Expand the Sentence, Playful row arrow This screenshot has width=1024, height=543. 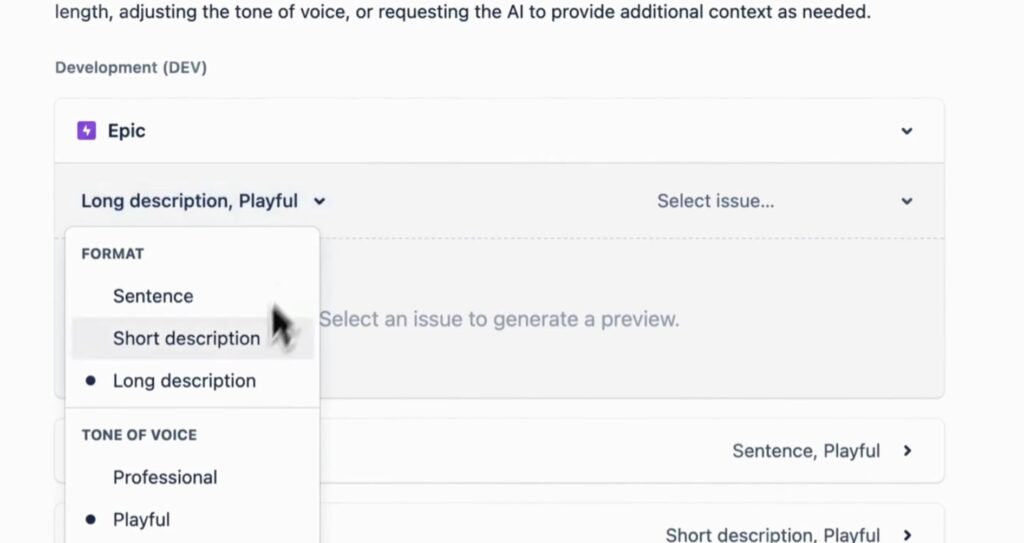[x=907, y=451]
